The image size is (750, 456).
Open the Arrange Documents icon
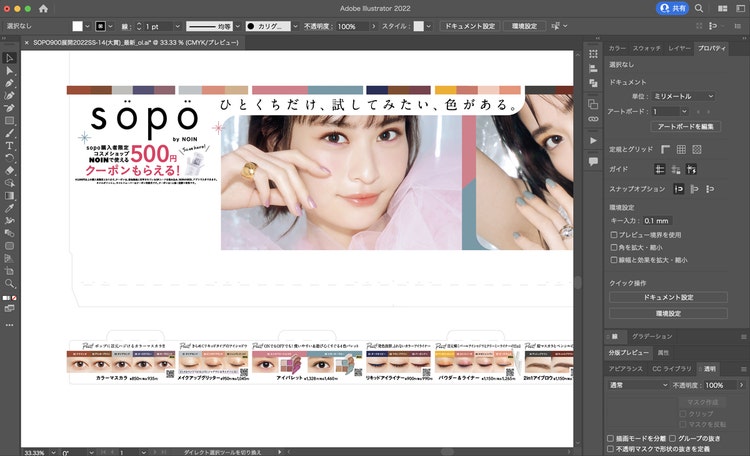point(722,9)
